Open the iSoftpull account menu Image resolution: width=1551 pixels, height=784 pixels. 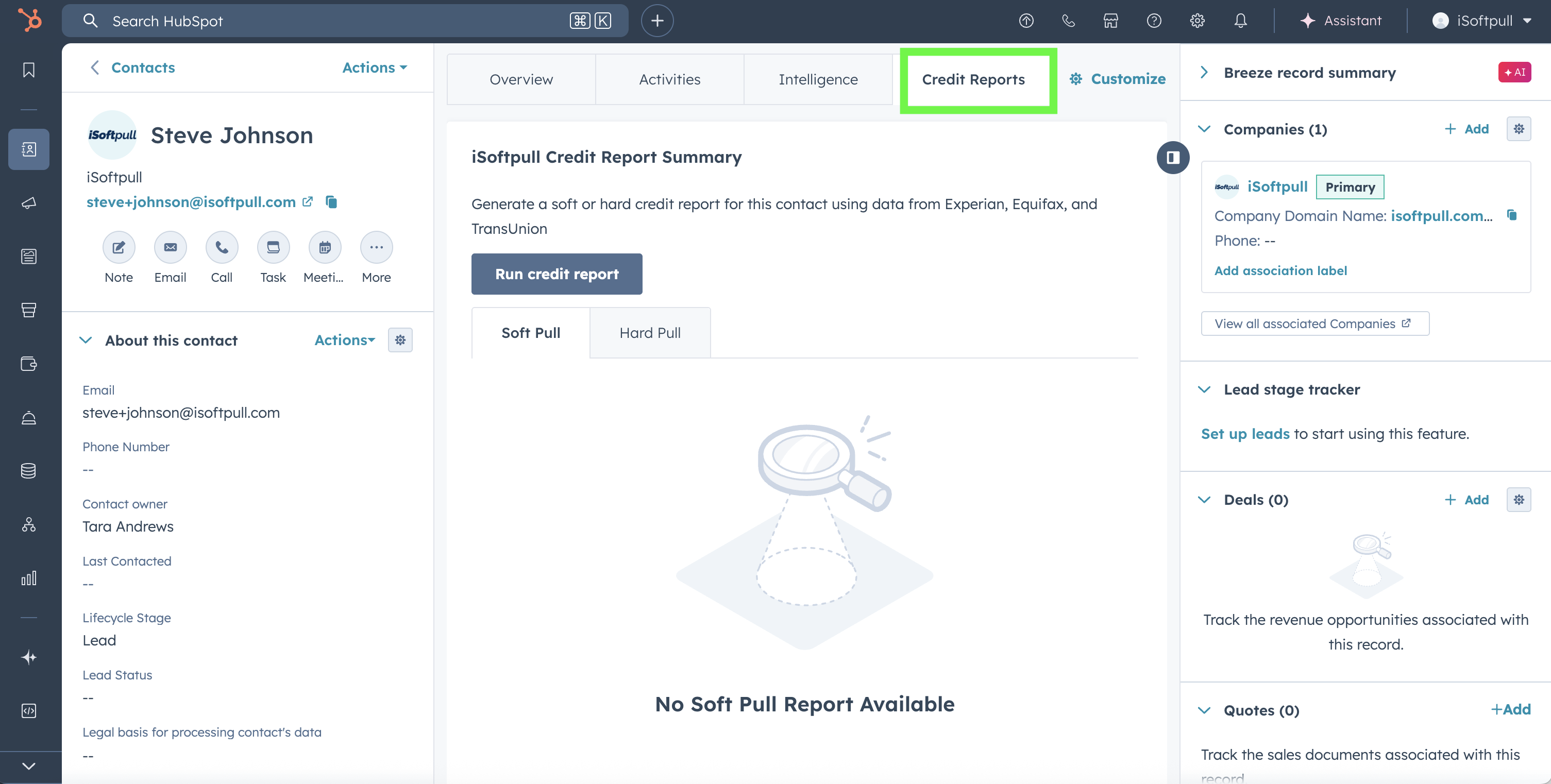click(x=1482, y=21)
